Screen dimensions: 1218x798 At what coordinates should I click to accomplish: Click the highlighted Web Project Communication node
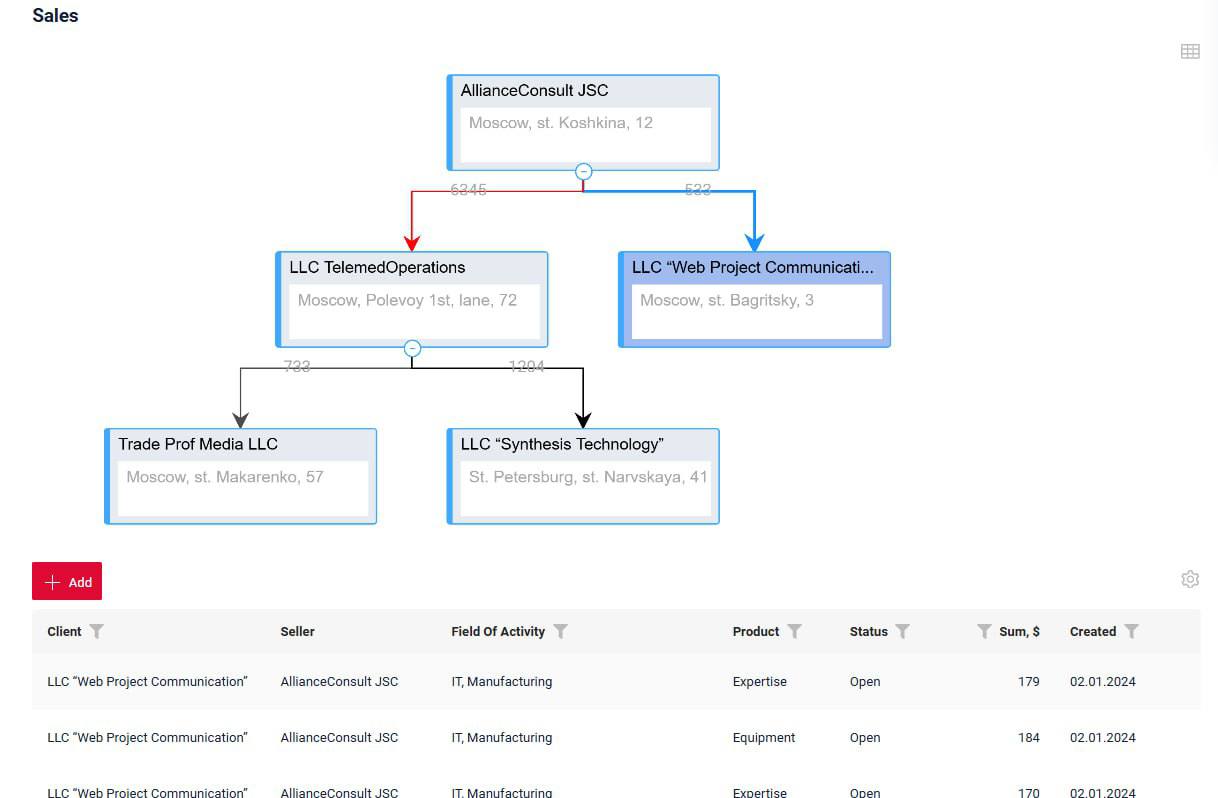[755, 299]
